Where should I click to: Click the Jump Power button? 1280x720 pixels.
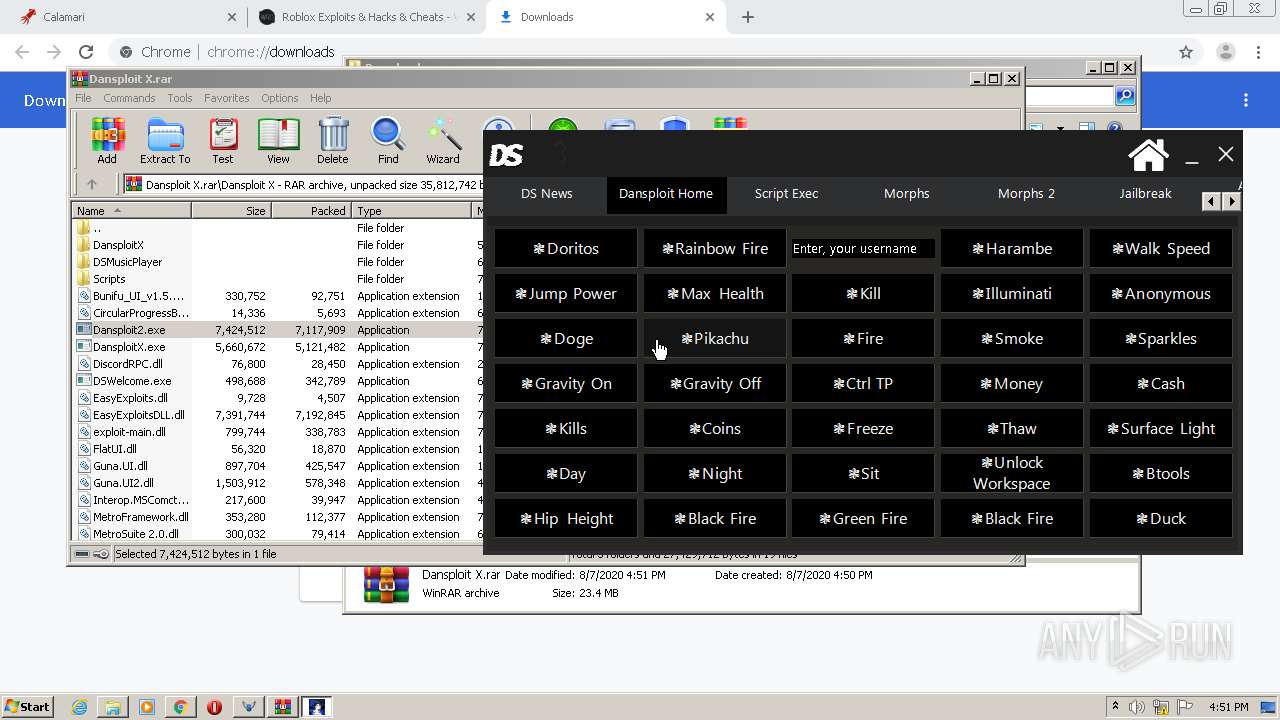[566, 294]
